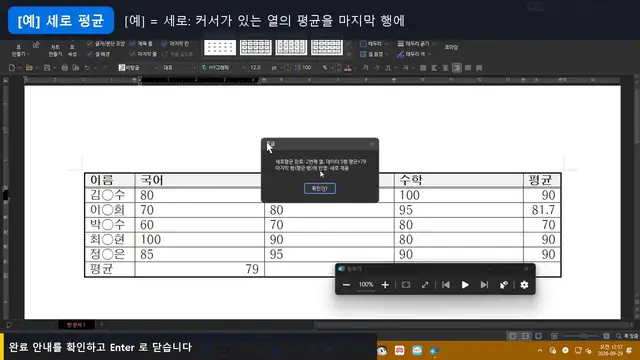Open the 테두리 굵기 dropdown
Image resolution: width=640 pixels, height=360 pixels.
tap(416, 44)
